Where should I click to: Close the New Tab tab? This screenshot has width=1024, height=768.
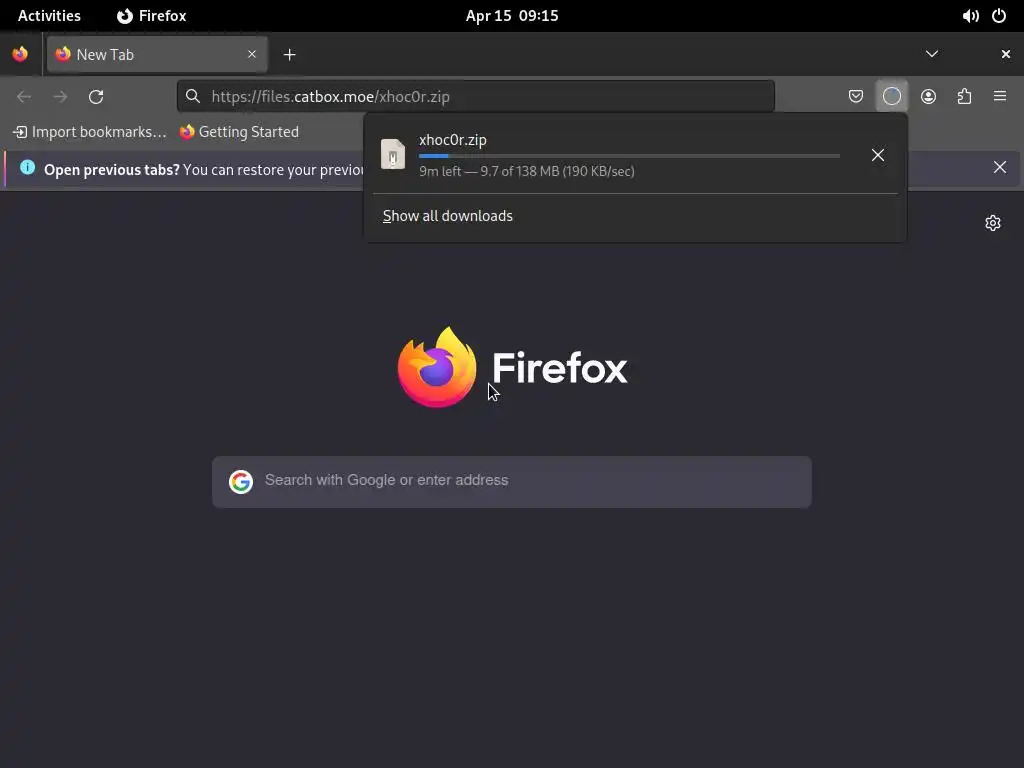coord(251,54)
